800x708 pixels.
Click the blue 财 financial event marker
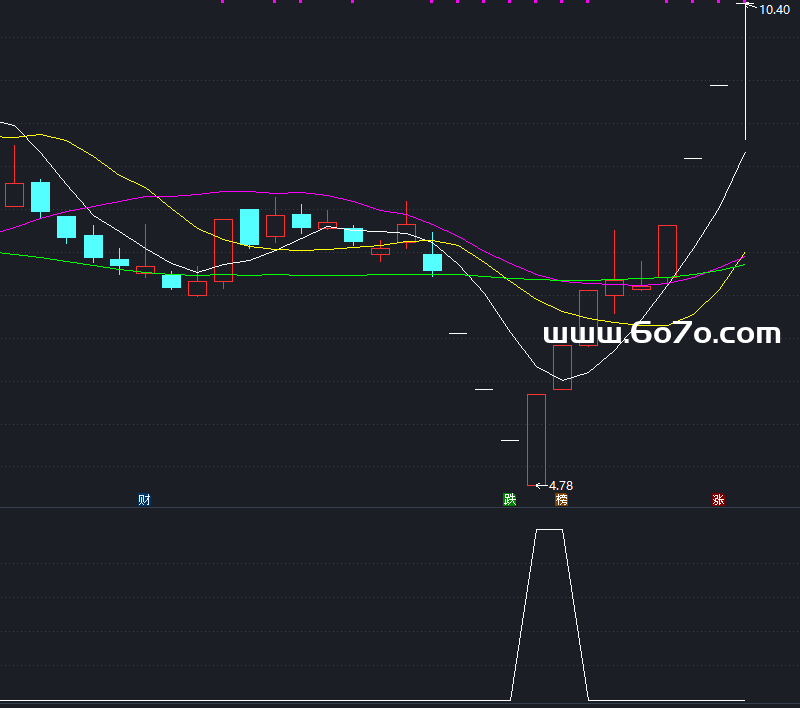pos(144,499)
